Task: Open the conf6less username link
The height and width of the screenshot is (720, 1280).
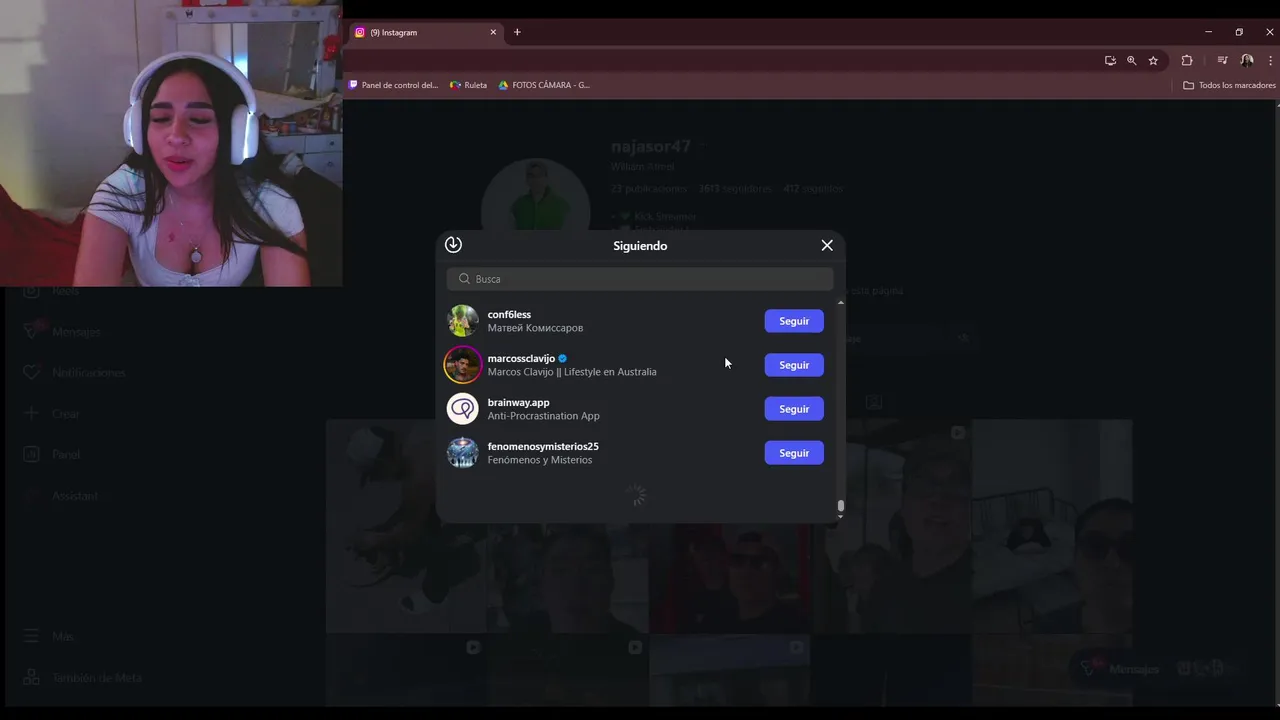Action: [x=509, y=314]
